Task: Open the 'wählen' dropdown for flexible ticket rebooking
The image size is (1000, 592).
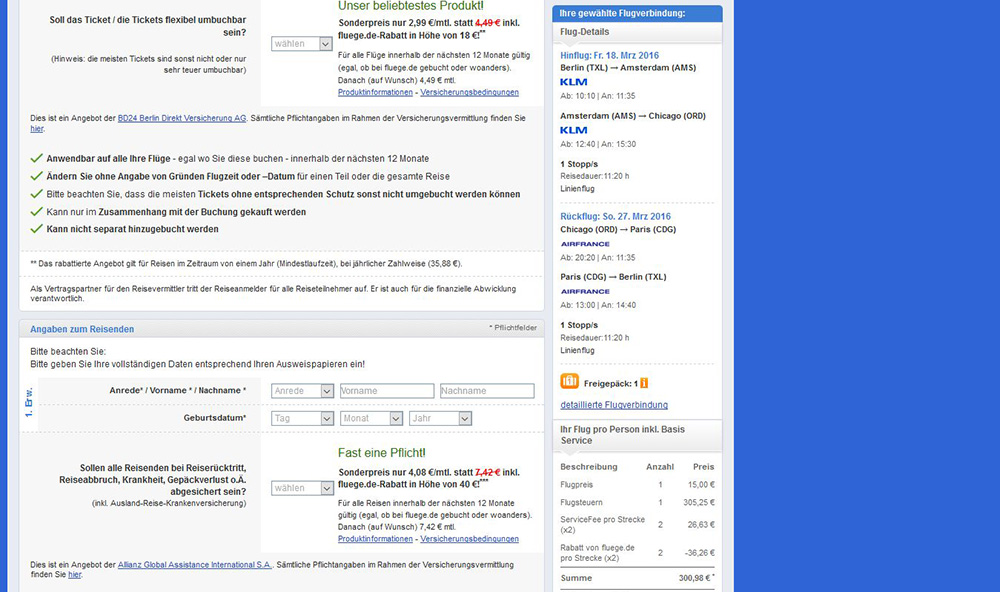Action: point(302,44)
